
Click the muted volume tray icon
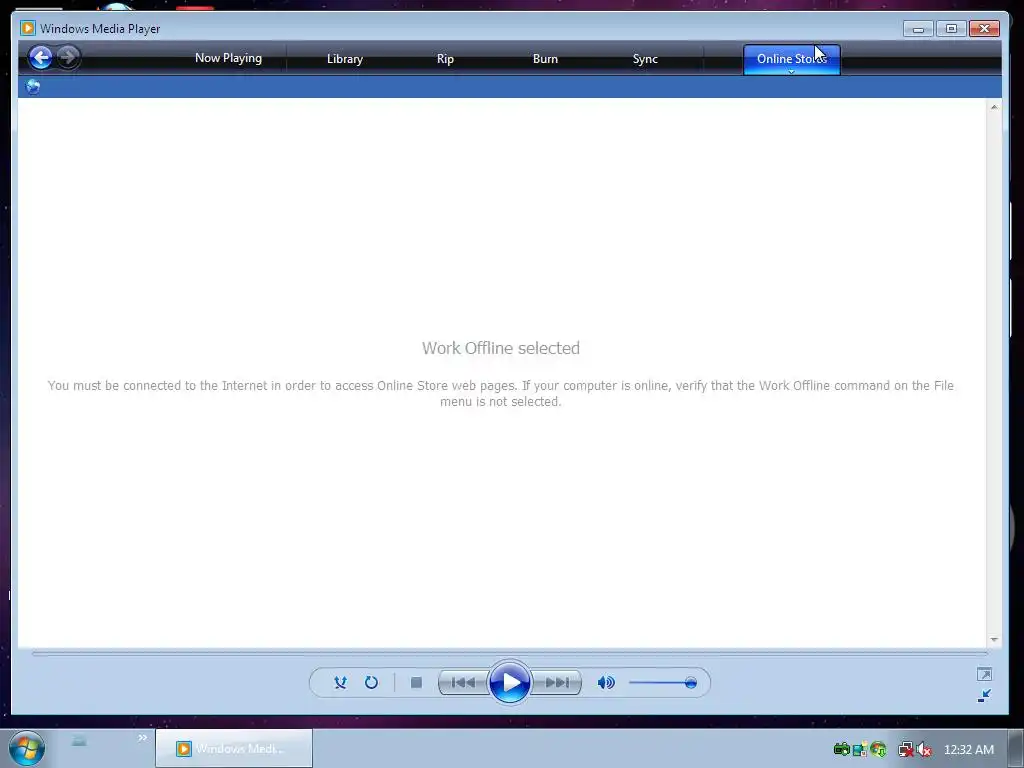pyautogui.click(x=923, y=749)
